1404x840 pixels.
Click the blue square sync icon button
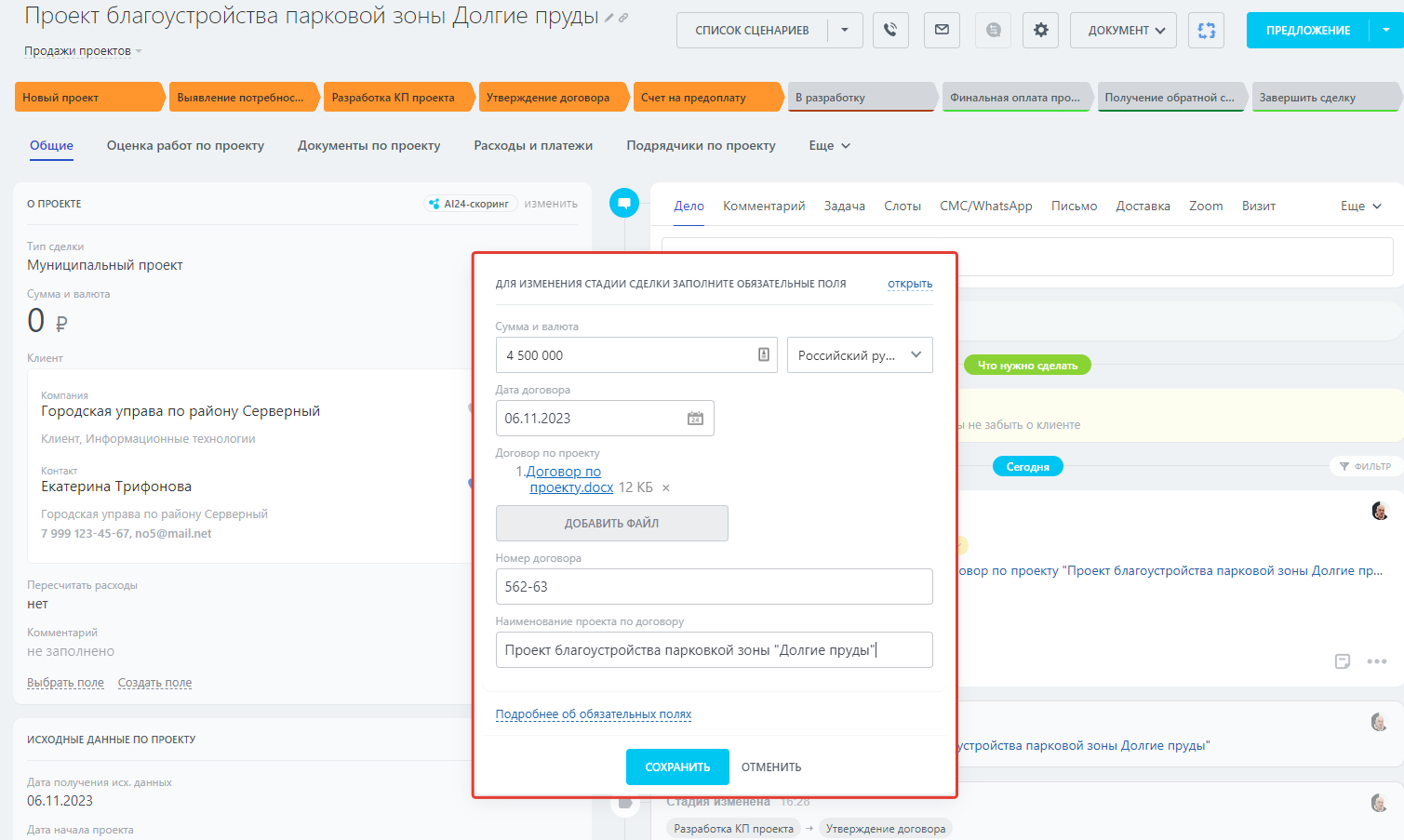tap(1207, 30)
